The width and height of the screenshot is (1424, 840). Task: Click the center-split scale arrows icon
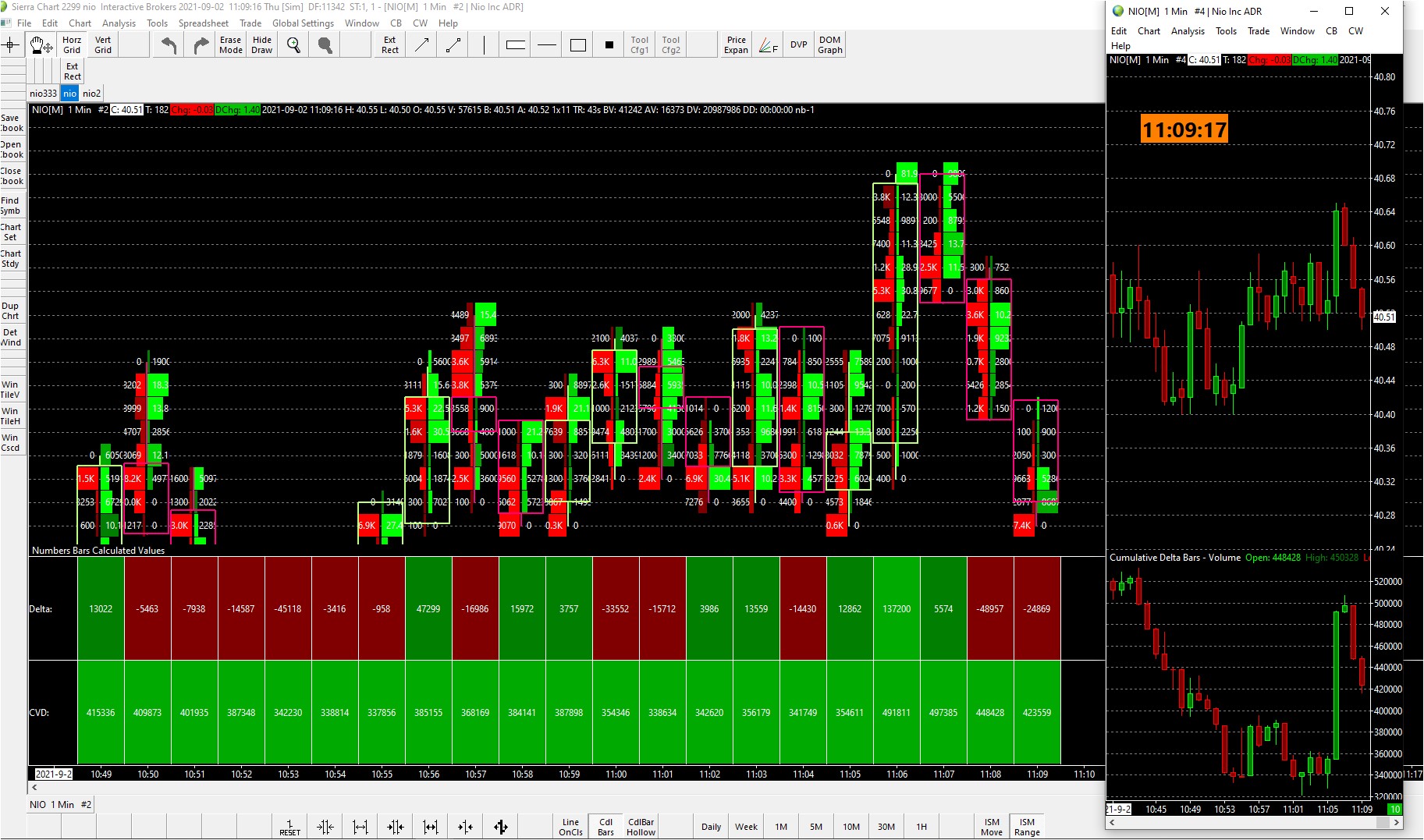point(466,827)
